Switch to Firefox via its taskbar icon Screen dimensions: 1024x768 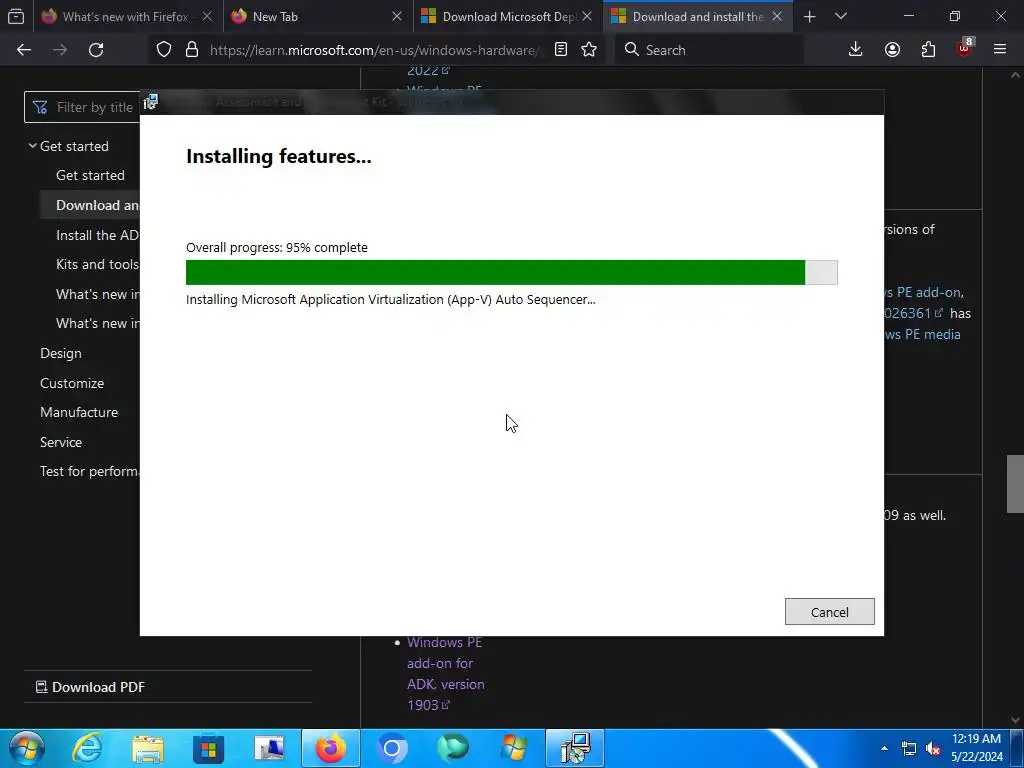coord(330,748)
